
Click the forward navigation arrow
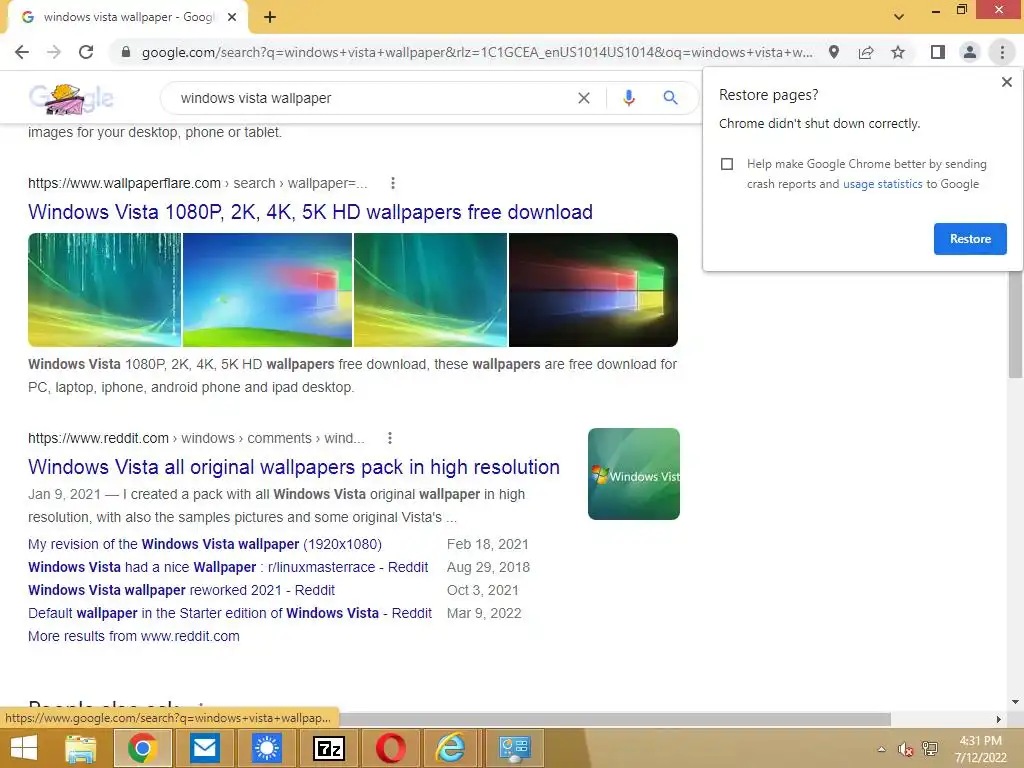tap(54, 52)
